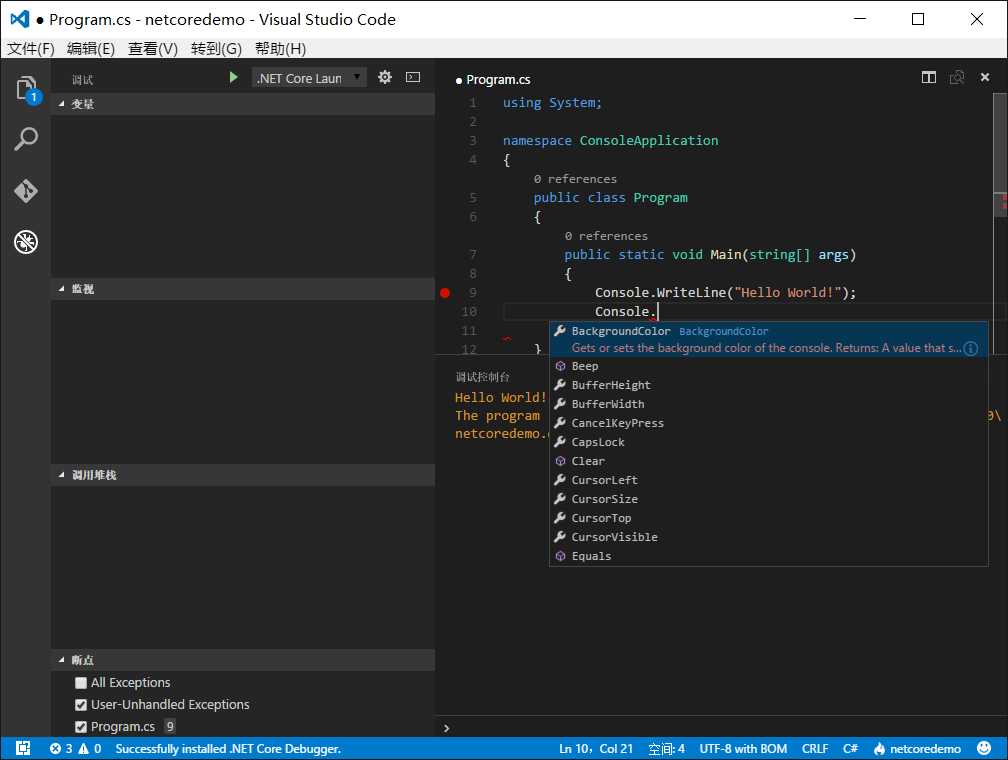
Task: Click the ConsoleApplication namespace name
Action: [649, 141]
